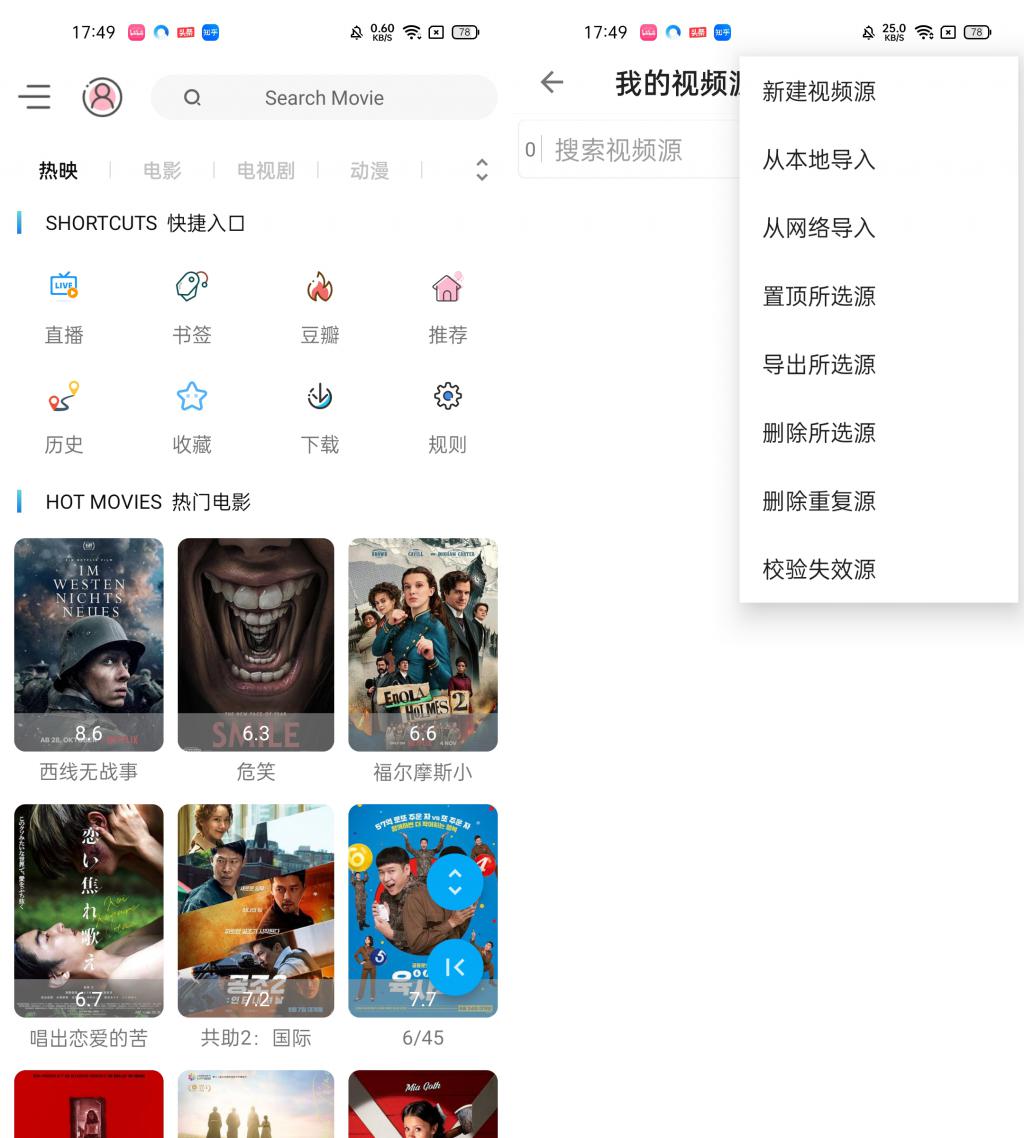Image resolution: width=1024 pixels, height=1138 pixels.
Task: Open the 规则 gear rules icon
Action: [447, 397]
